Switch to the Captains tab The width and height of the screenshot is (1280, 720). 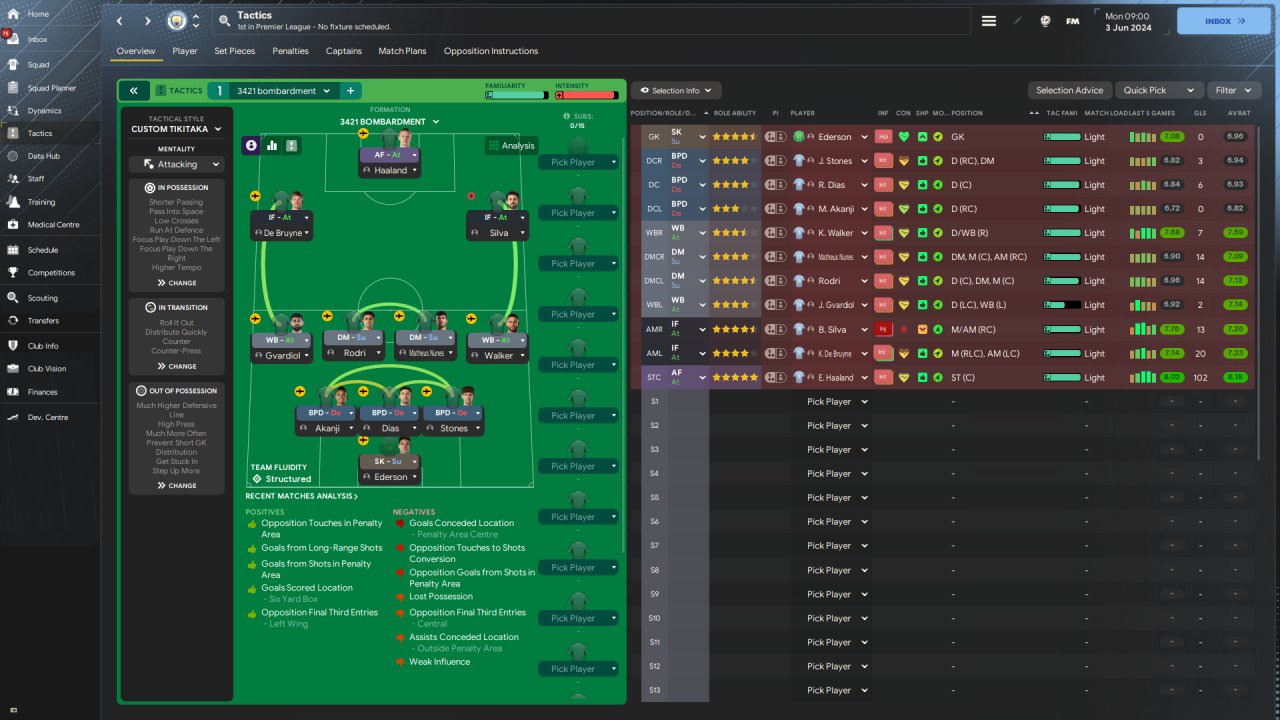coord(344,51)
